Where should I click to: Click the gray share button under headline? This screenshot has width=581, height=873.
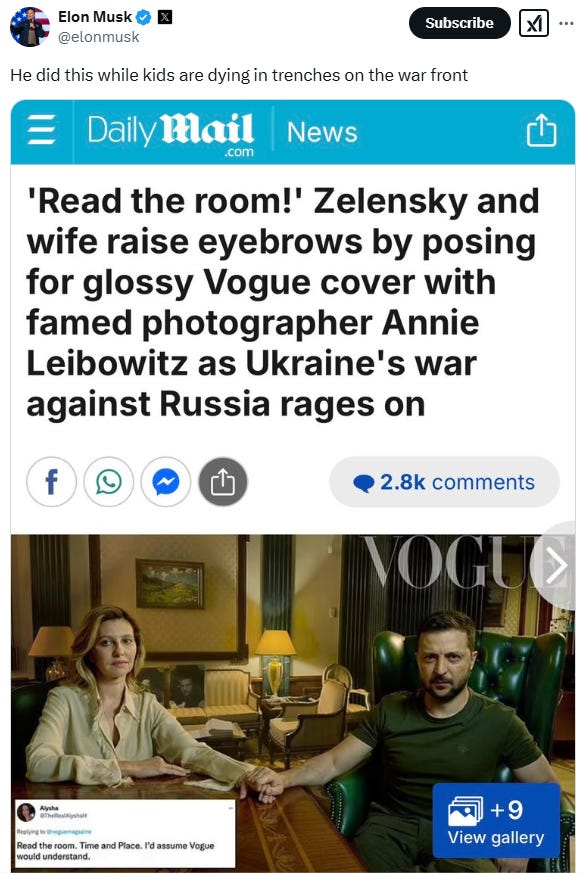(x=223, y=482)
